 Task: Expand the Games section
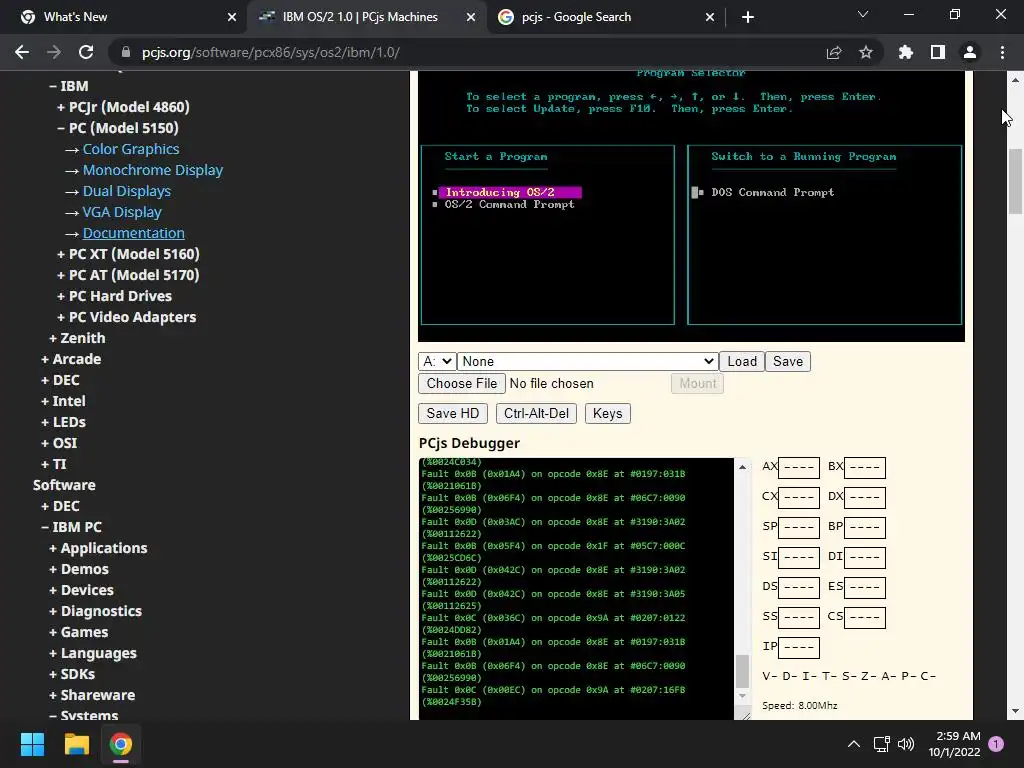pyautogui.click(x=78, y=632)
